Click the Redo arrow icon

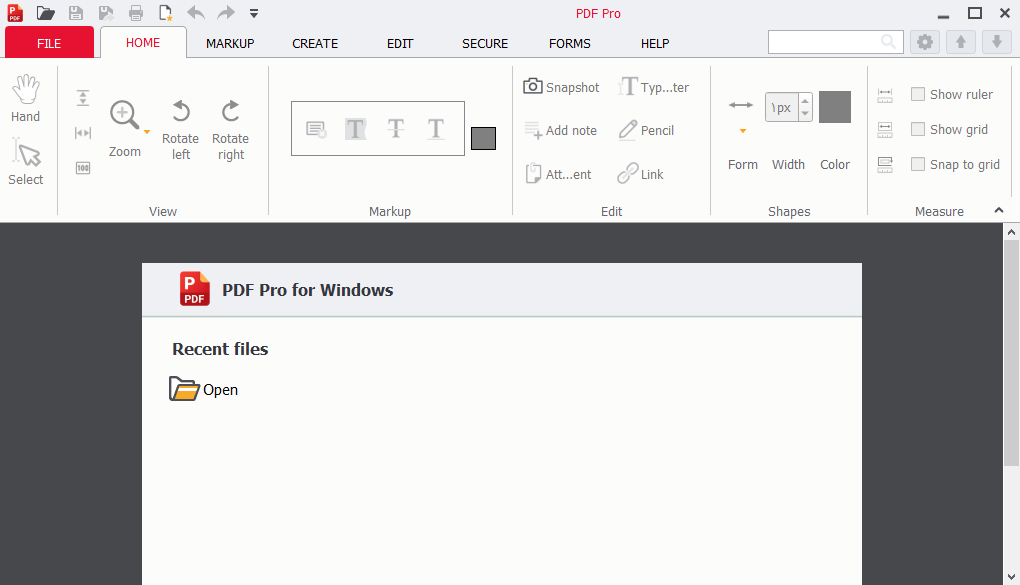[x=226, y=13]
